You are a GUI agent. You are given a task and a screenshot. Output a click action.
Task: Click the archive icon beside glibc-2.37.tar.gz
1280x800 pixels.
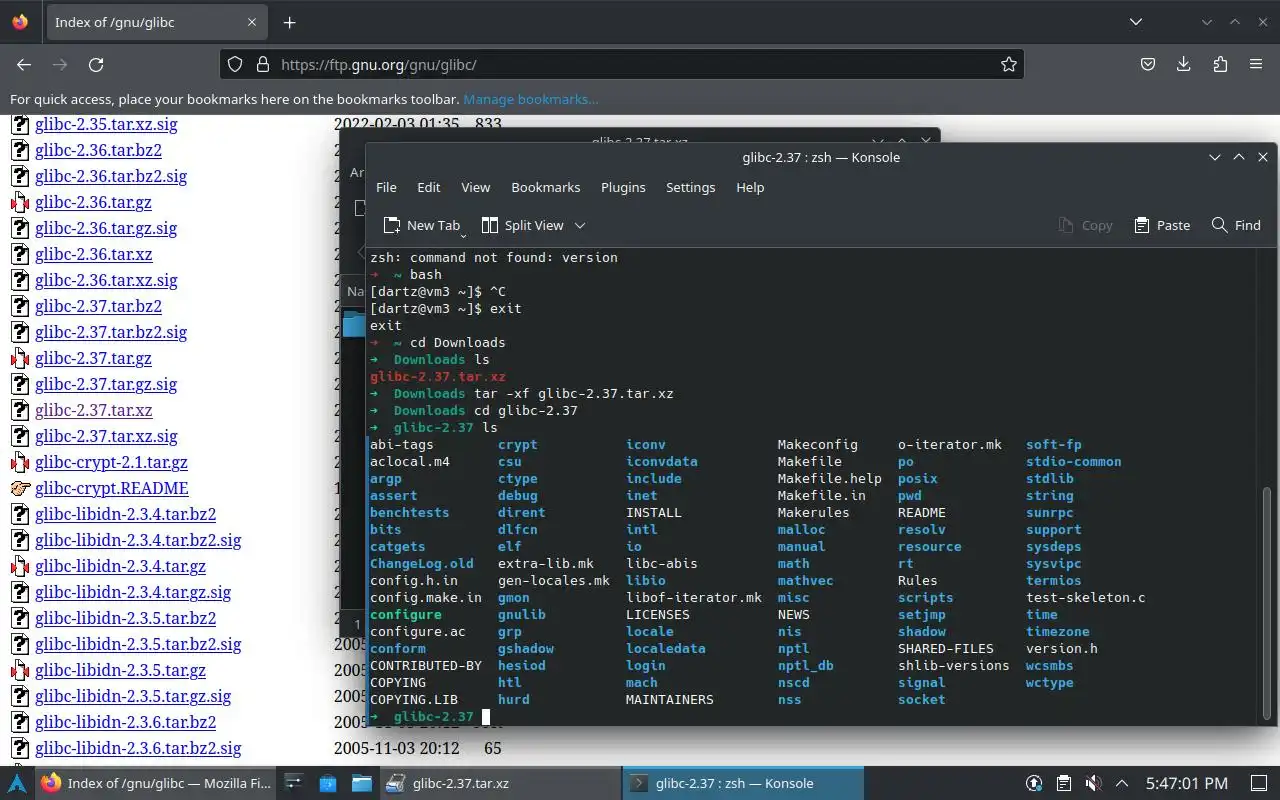[20, 358]
